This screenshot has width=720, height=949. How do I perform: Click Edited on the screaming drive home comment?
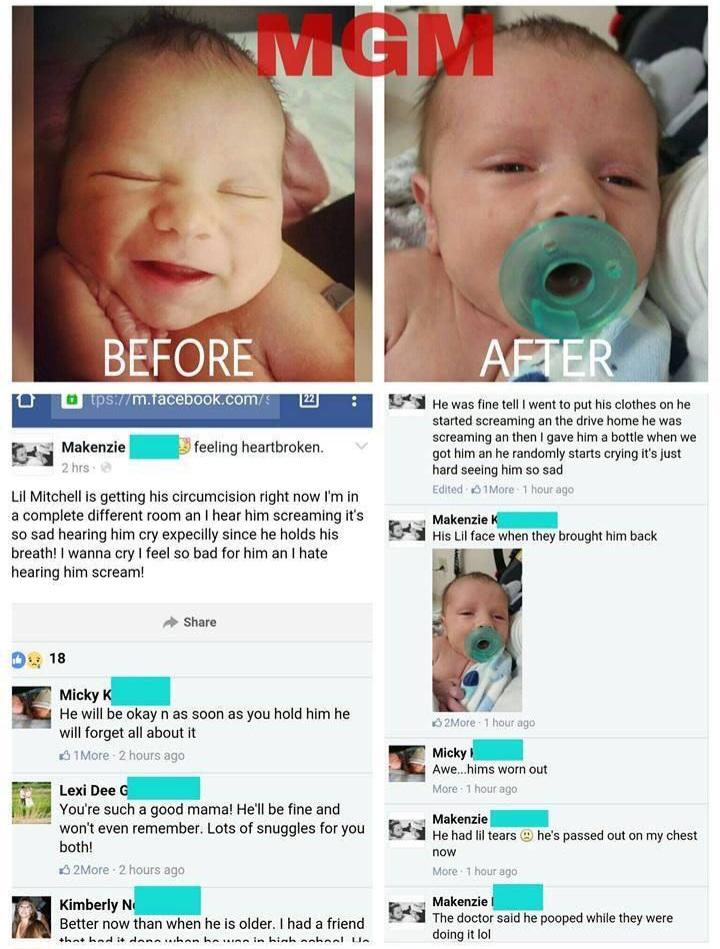[x=447, y=490]
